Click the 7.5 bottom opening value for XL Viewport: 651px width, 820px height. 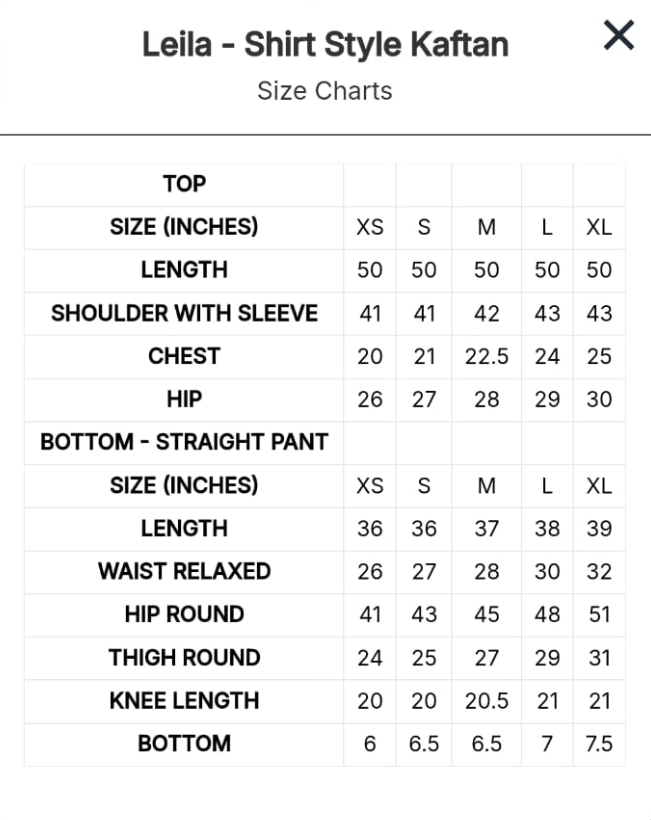(x=599, y=744)
